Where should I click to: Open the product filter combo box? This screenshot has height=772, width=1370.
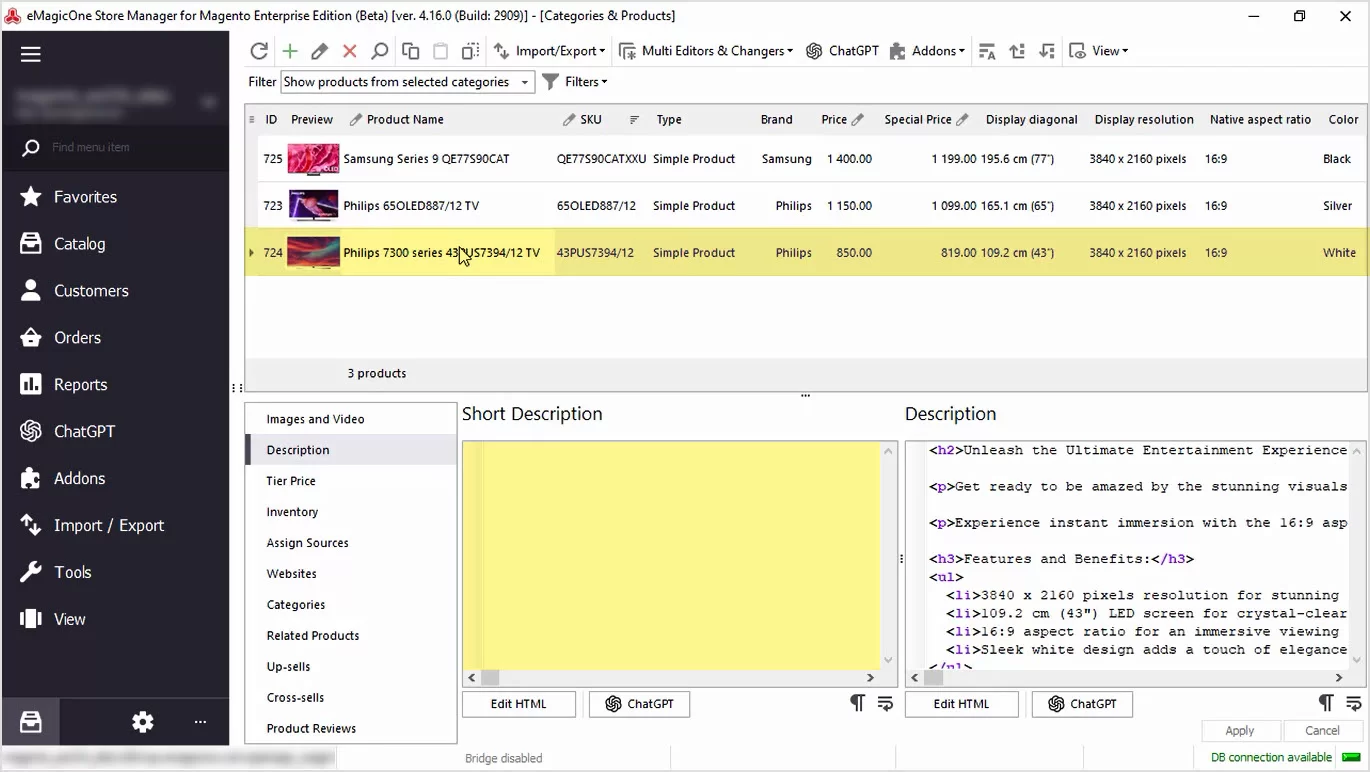pos(408,82)
